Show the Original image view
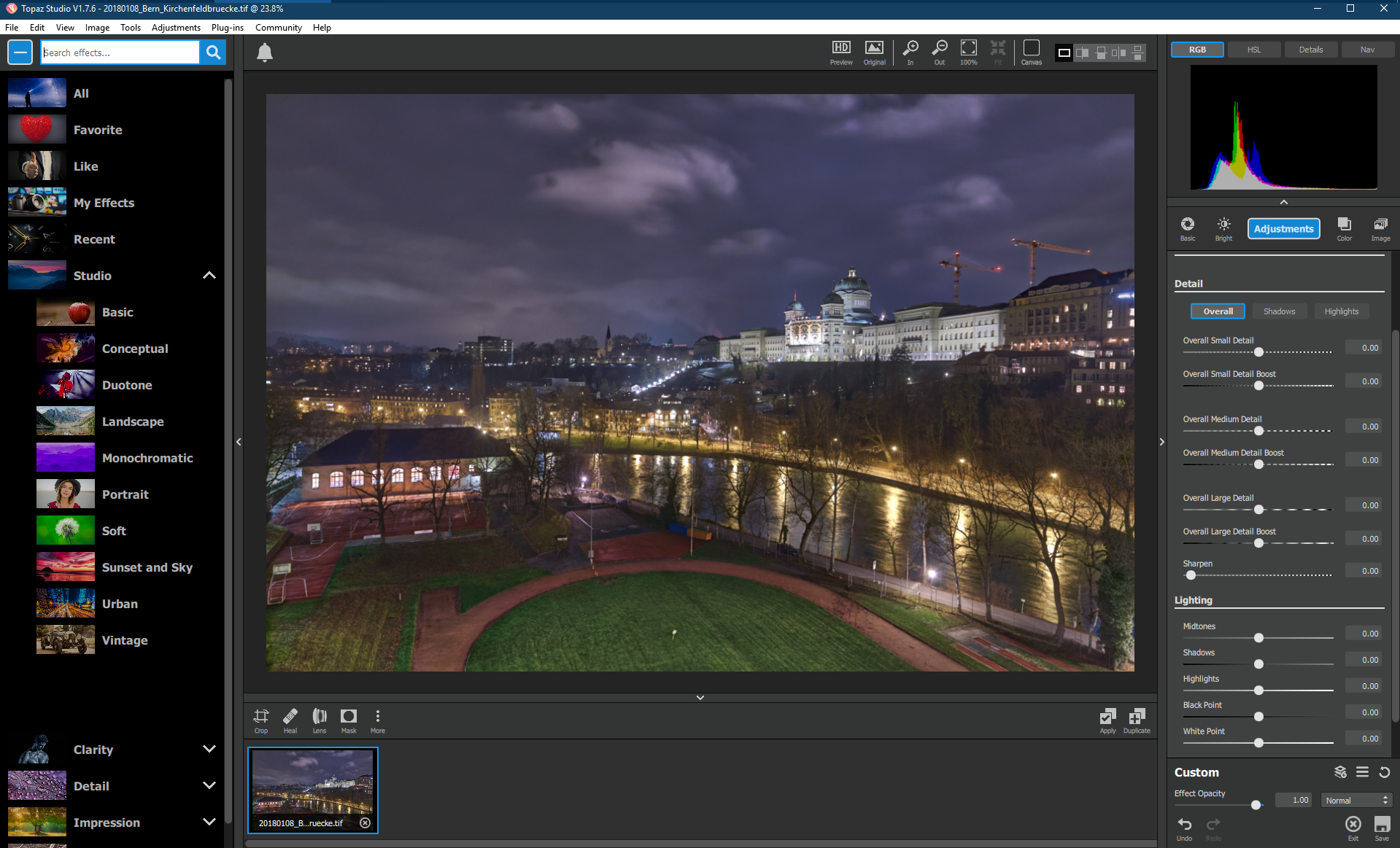 [874, 52]
